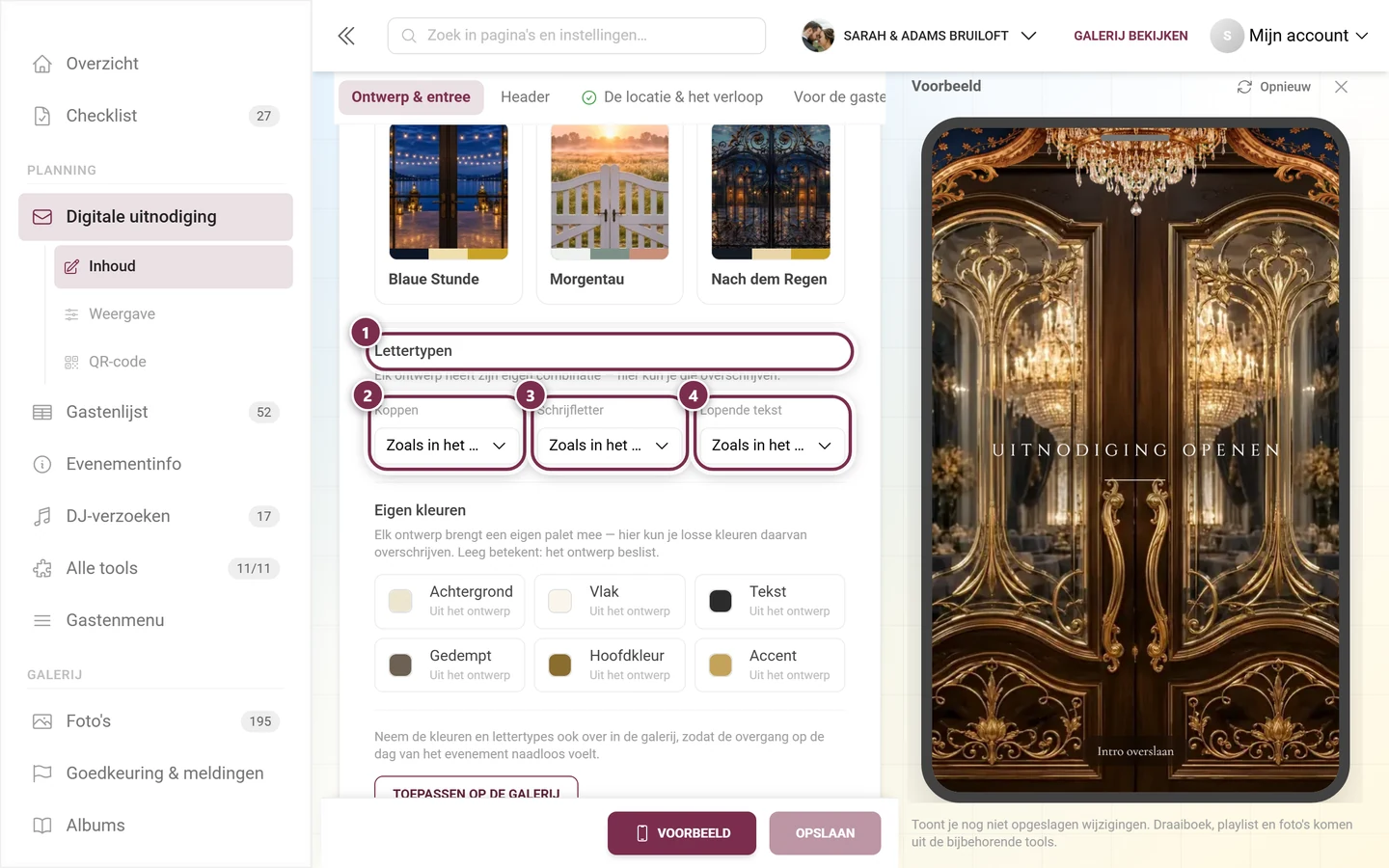Open QR-code icon in sidebar

pos(71,362)
